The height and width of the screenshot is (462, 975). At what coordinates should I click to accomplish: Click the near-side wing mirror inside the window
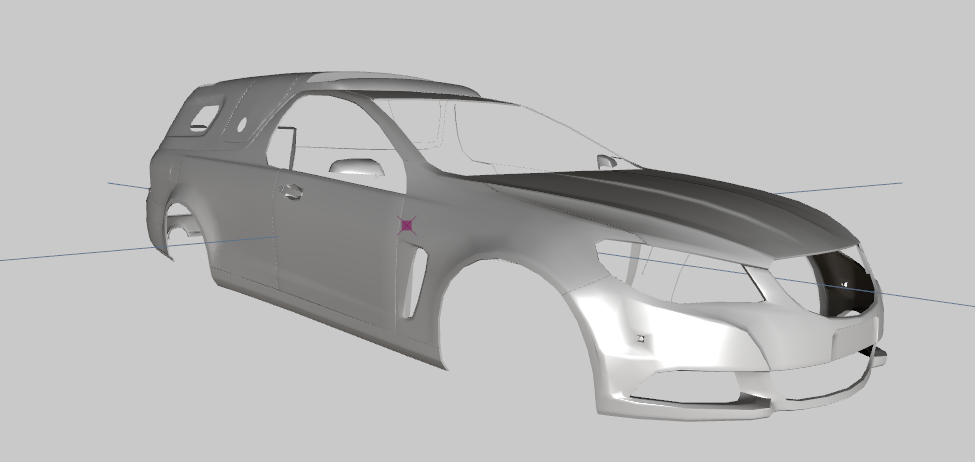tap(356, 167)
